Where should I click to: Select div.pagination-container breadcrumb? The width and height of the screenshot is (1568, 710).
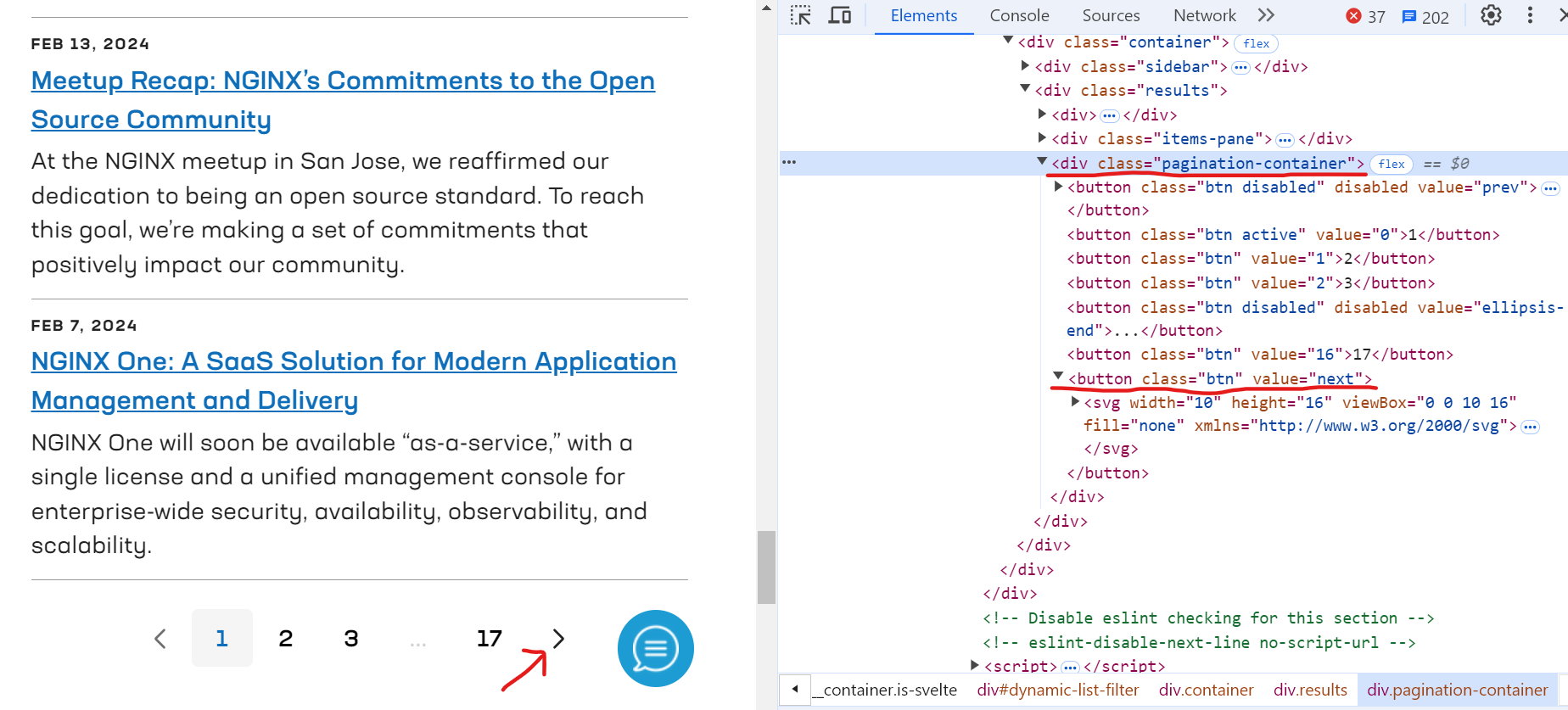pos(1458,690)
